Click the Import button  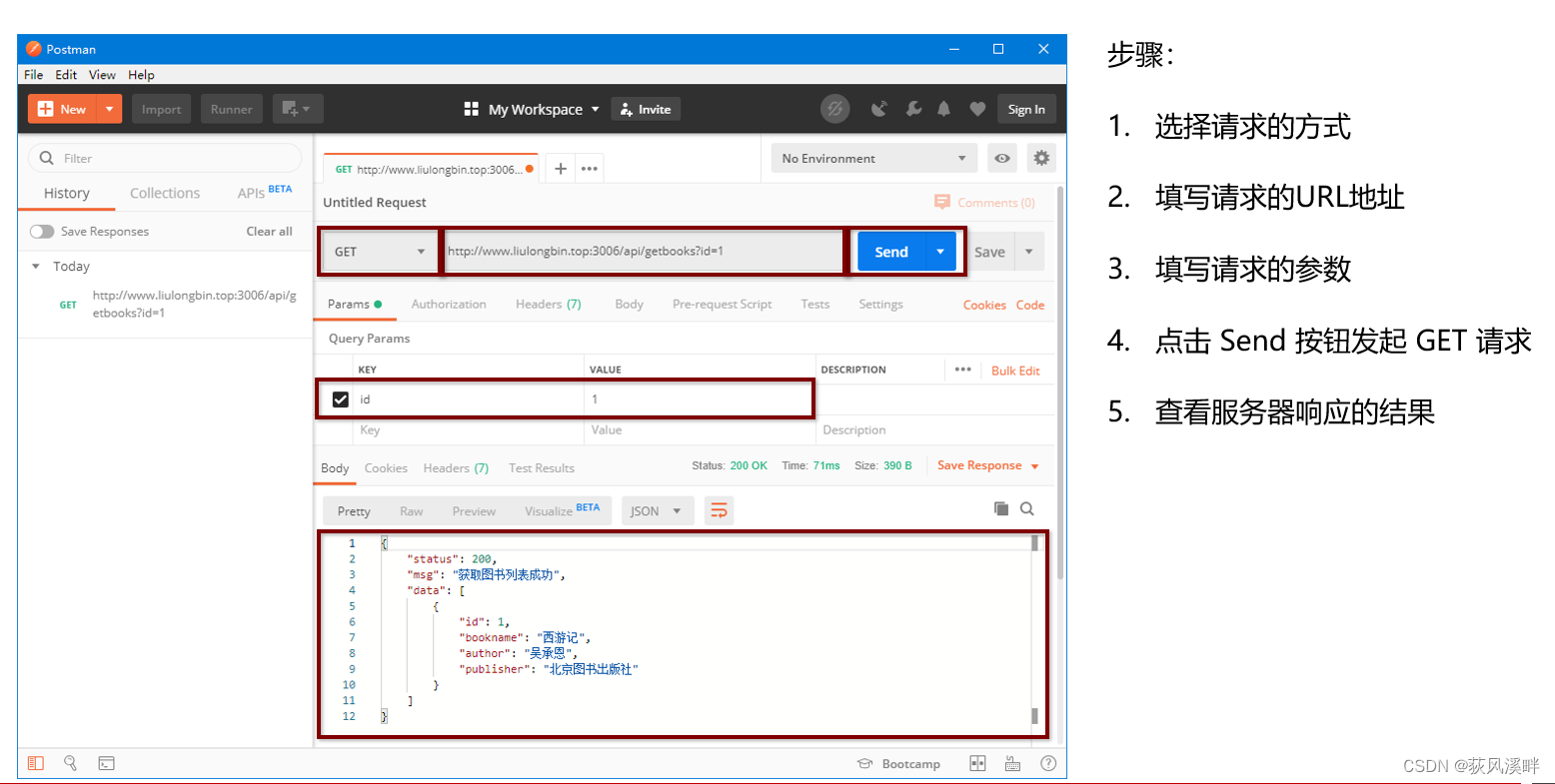(x=161, y=109)
